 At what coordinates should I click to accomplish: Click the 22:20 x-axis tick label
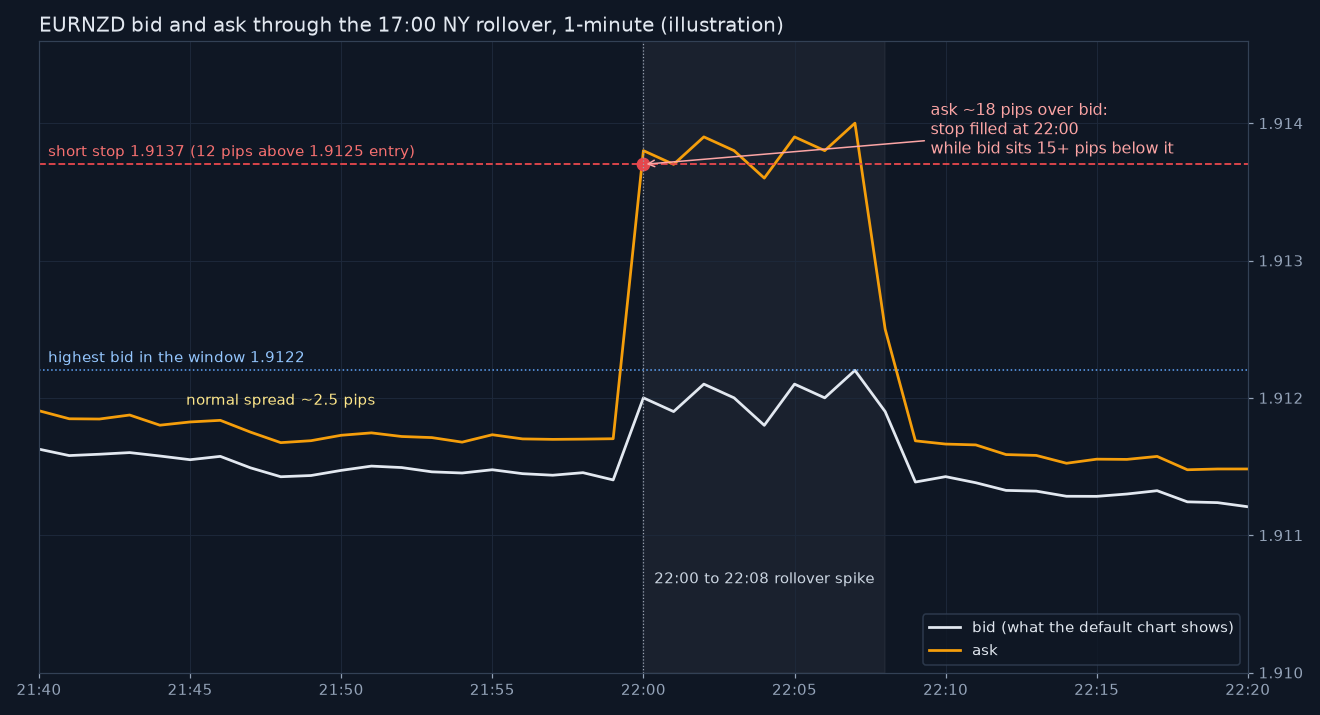(x=1247, y=690)
